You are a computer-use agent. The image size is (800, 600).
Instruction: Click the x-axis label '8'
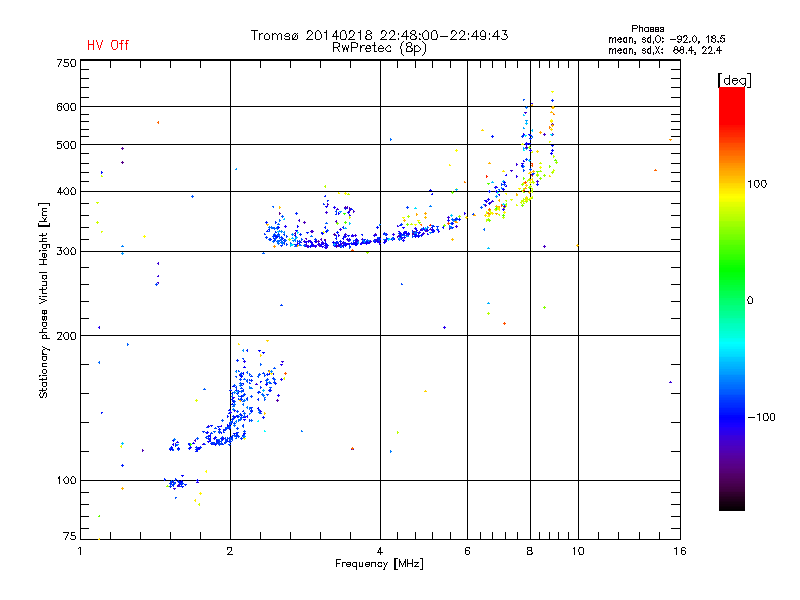click(x=530, y=551)
